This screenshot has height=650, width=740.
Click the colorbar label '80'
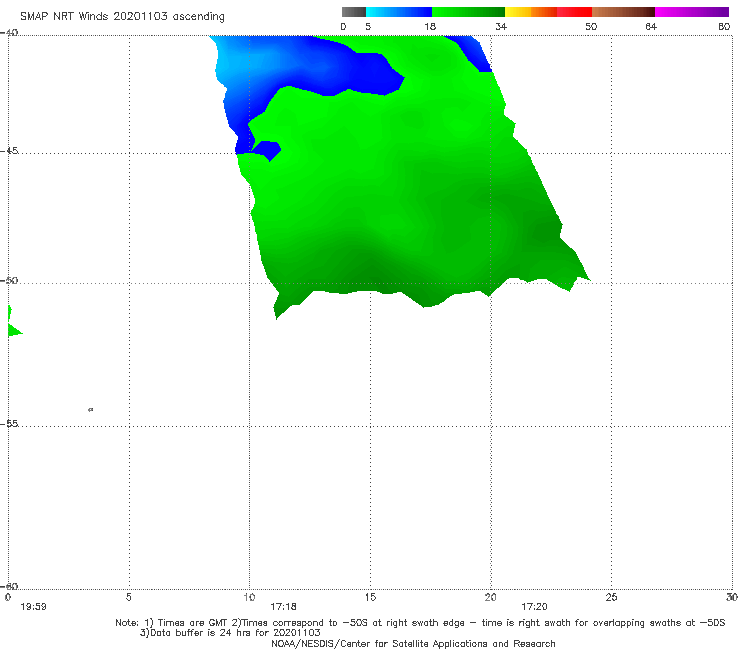click(x=724, y=26)
